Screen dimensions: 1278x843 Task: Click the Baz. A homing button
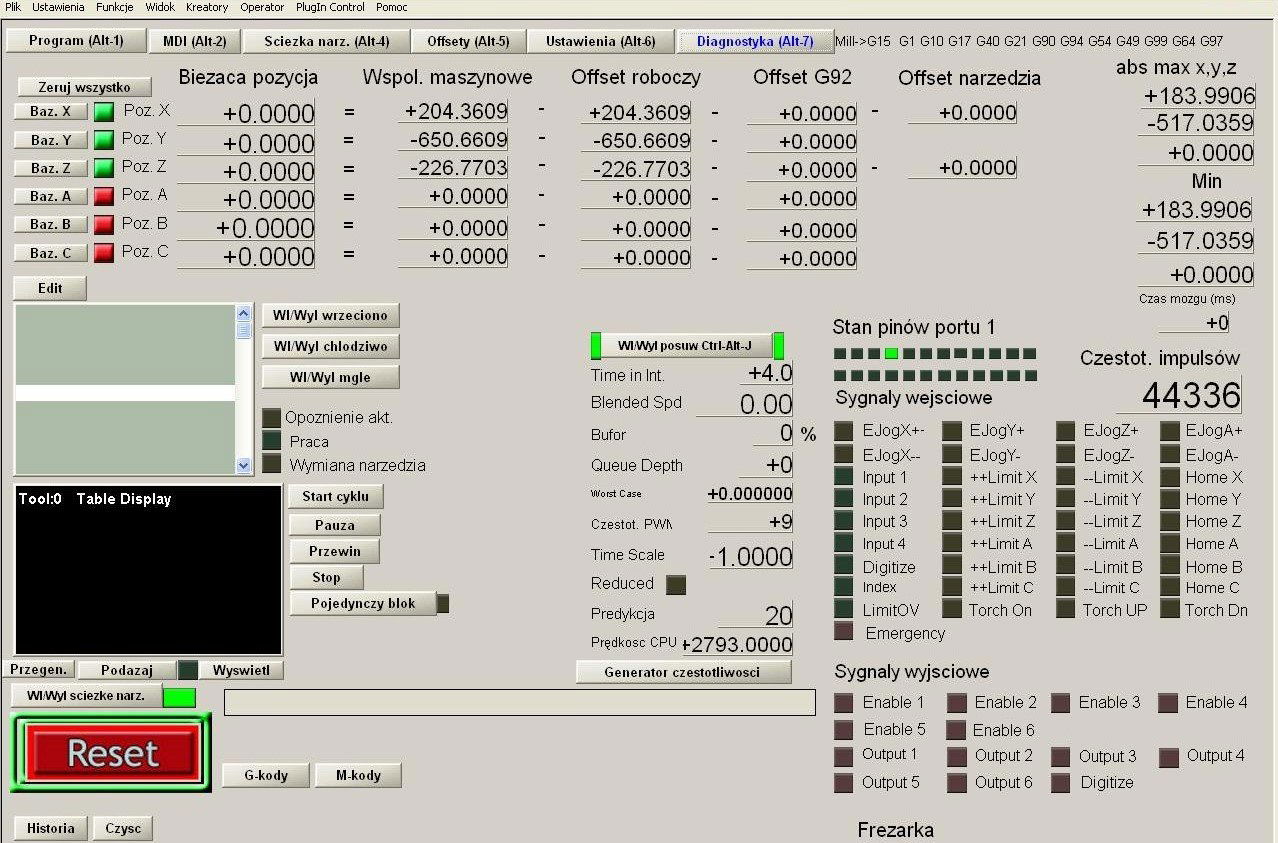[x=51, y=196]
